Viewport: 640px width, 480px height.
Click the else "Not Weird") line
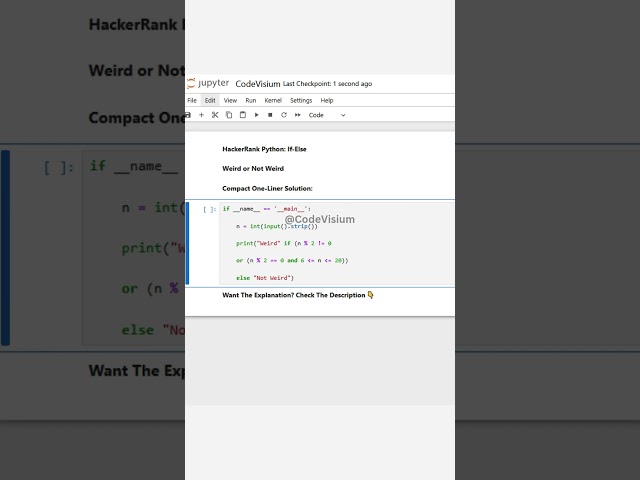point(265,278)
